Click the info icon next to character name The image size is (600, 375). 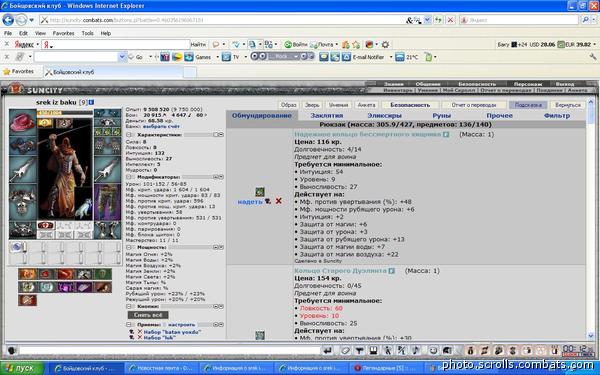pos(91,103)
